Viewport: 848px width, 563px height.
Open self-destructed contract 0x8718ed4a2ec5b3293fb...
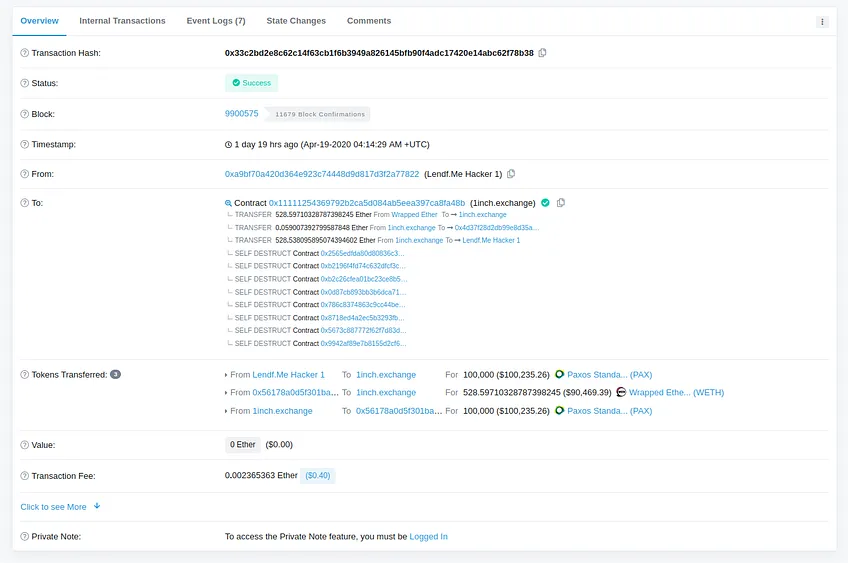[362, 317]
